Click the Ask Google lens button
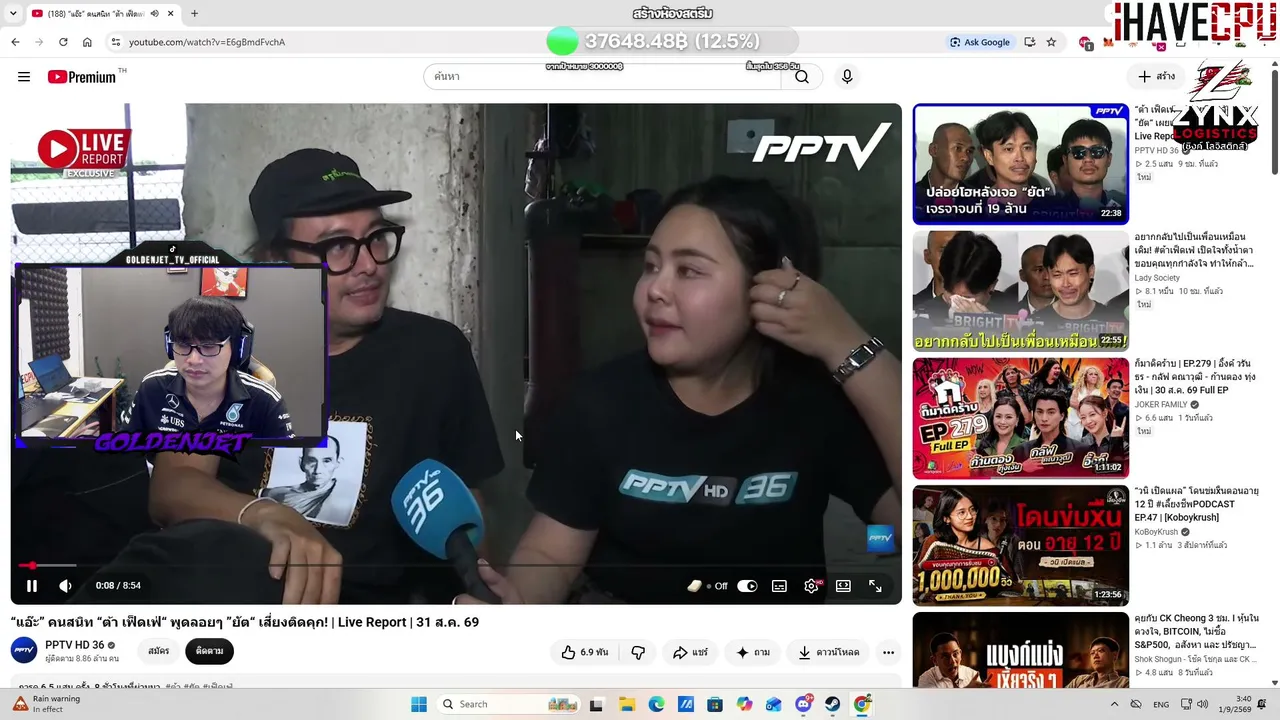The width and height of the screenshot is (1280, 720). pyautogui.click(x=980, y=42)
